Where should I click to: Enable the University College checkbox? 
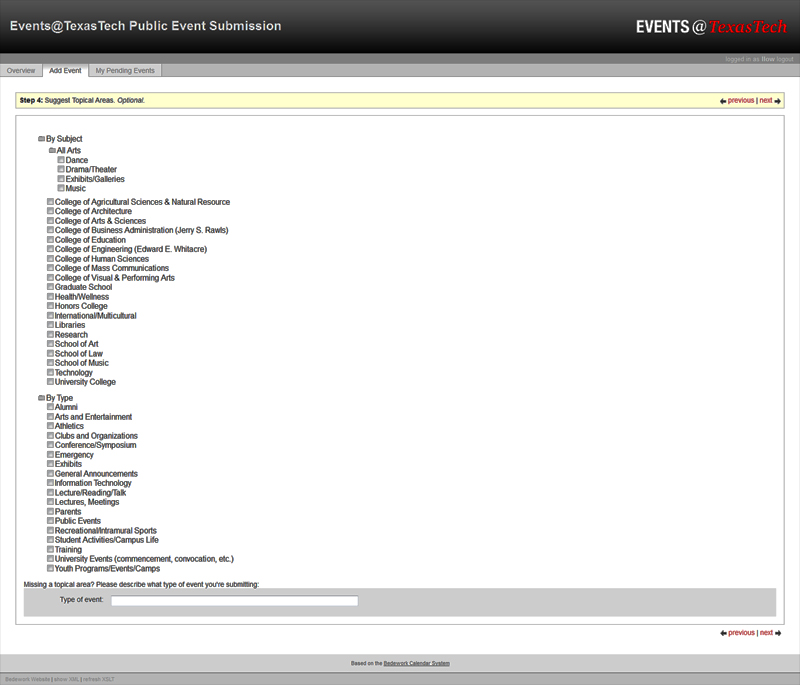(x=51, y=382)
